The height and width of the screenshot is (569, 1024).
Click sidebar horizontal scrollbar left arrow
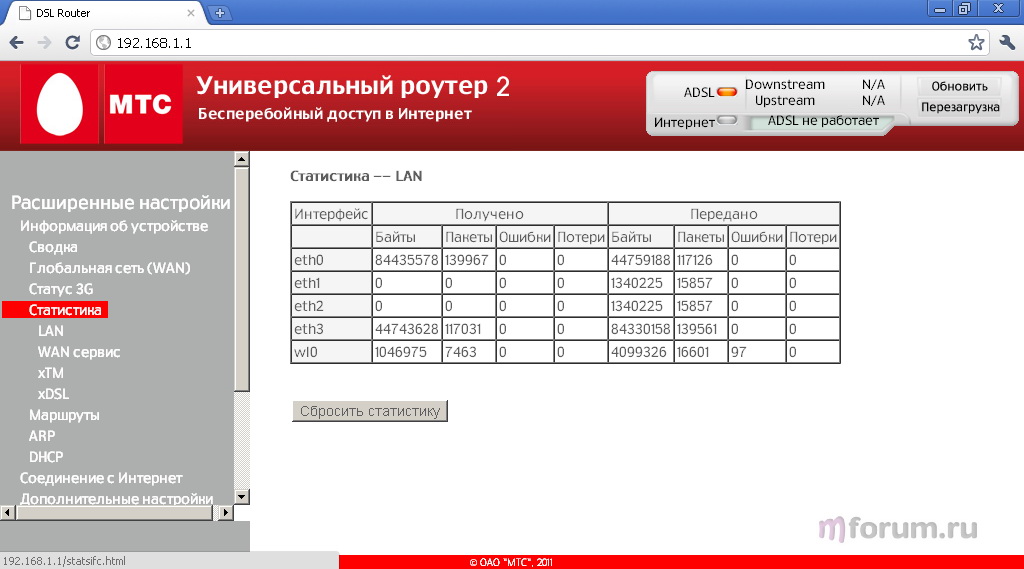click(7, 513)
